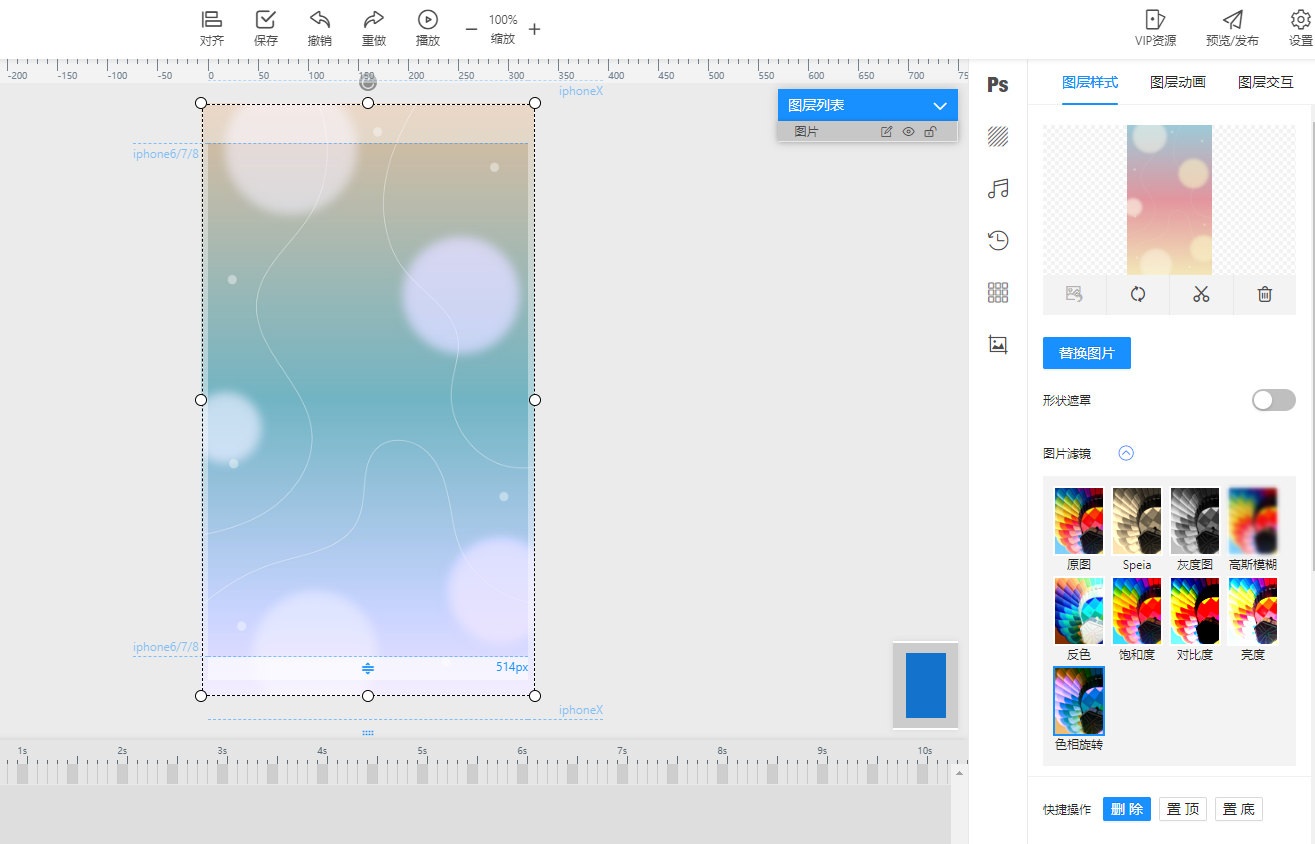Redo with the 重做 arrow

coord(374,29)
